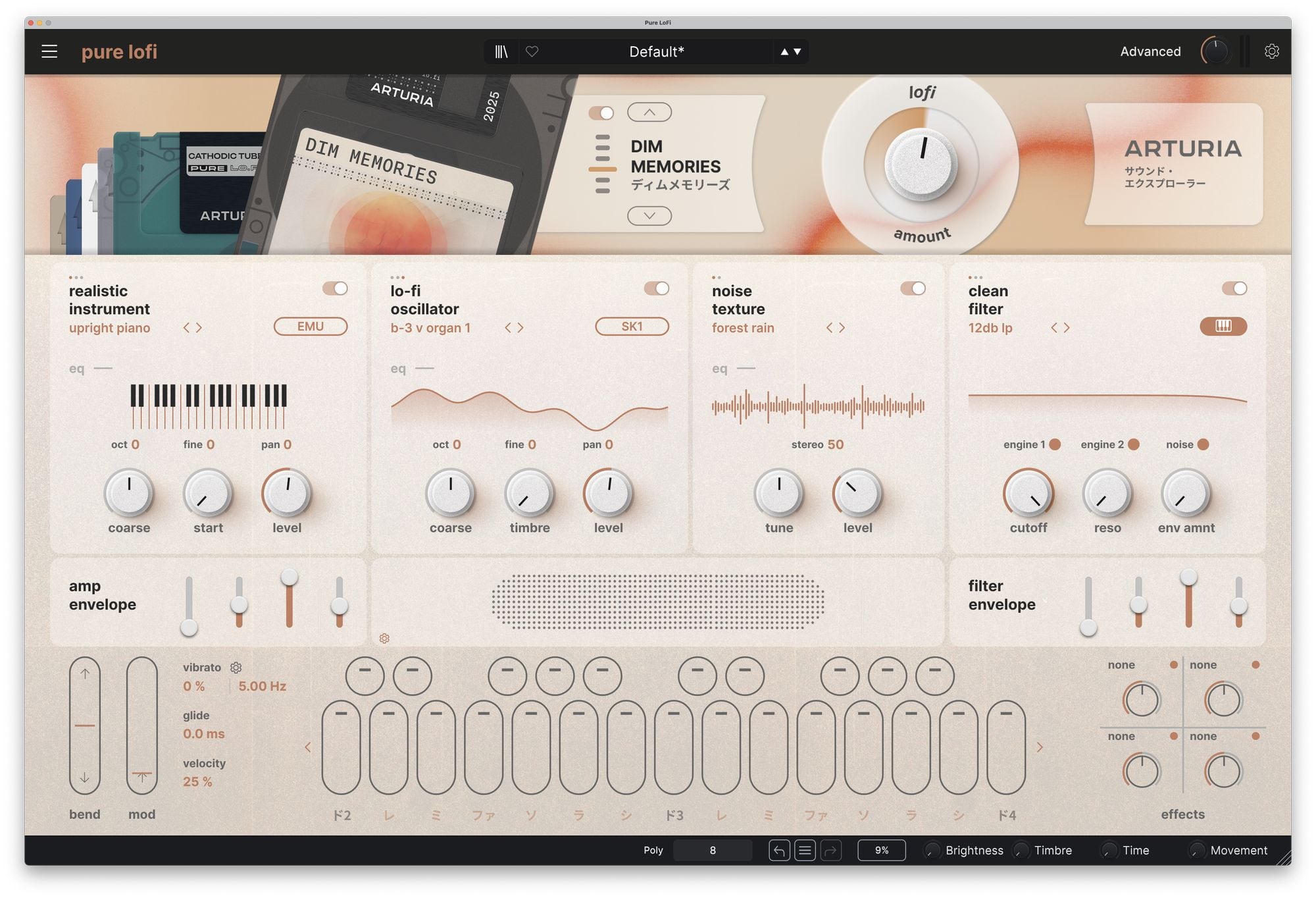The image size is (1316, 898).
Task: Open settings gear in top right
Action: (x=1271, y=51)
